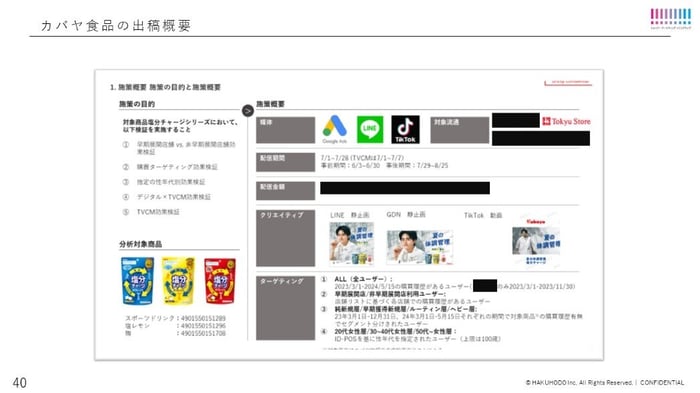
Task: Click the circular arrow icon between sections
Action: 248,110
